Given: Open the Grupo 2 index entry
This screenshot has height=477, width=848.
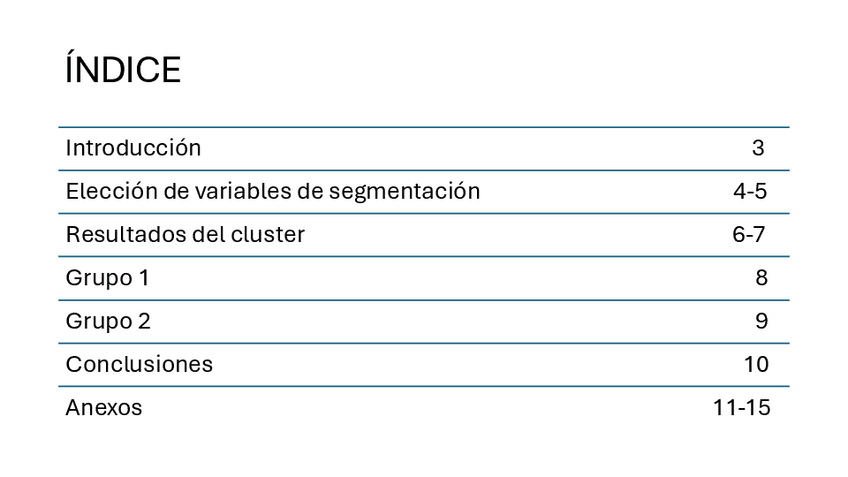Looking at the screenshot, I should tap(108, 321).
